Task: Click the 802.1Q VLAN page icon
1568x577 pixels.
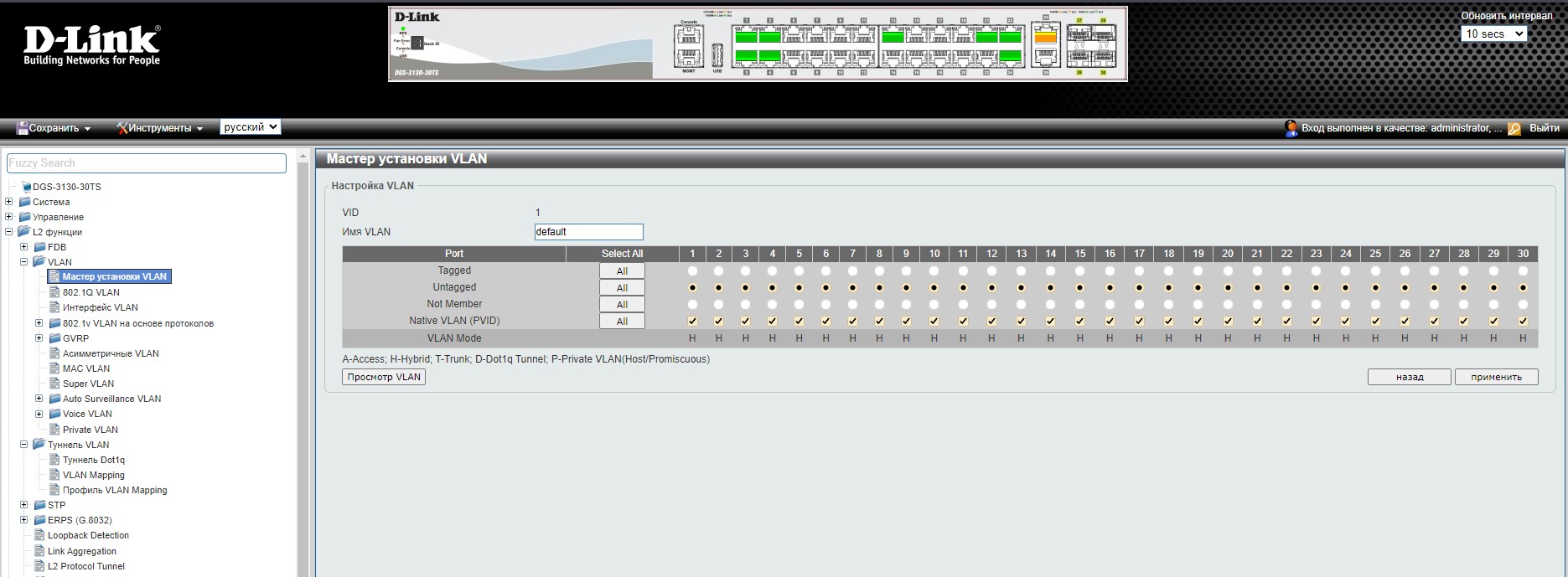Action: click(54, 292)
